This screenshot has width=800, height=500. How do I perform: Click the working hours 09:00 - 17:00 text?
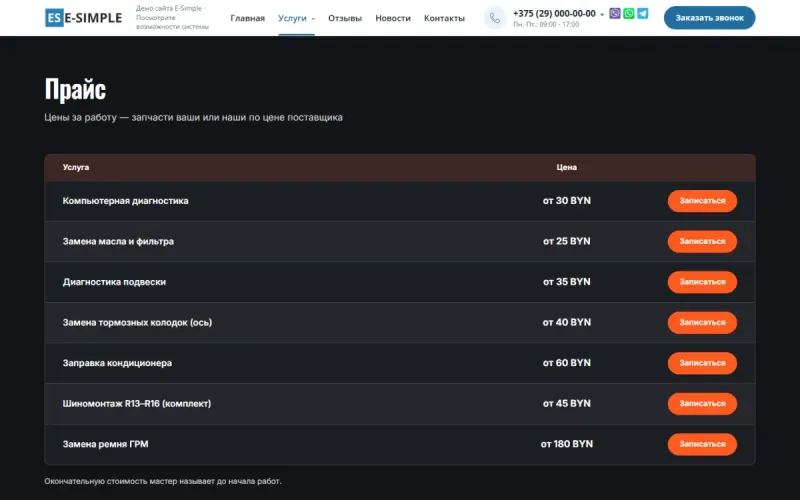[546, 24]
